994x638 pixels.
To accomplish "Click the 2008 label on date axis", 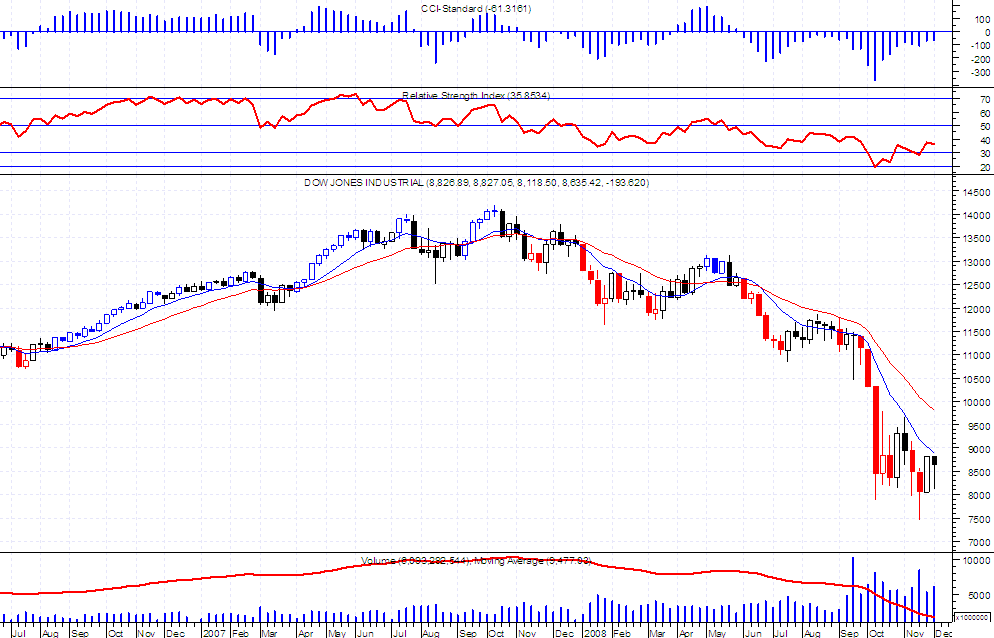I will click(595, 633).
